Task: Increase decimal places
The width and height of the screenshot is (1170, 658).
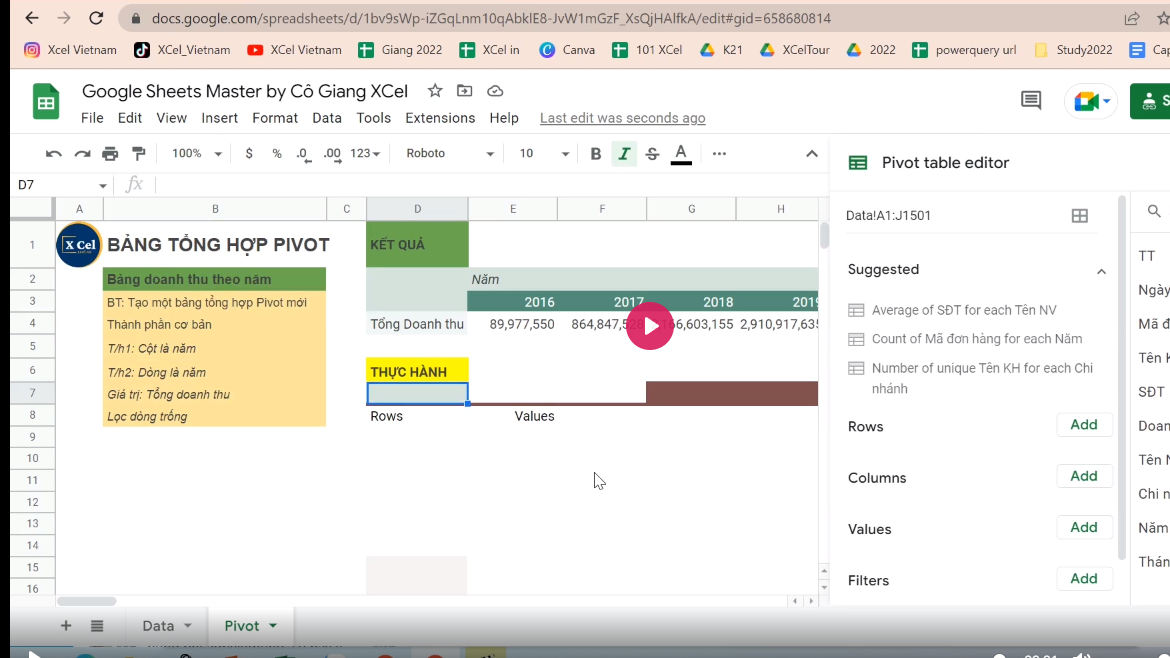Action: coord(333,154)
